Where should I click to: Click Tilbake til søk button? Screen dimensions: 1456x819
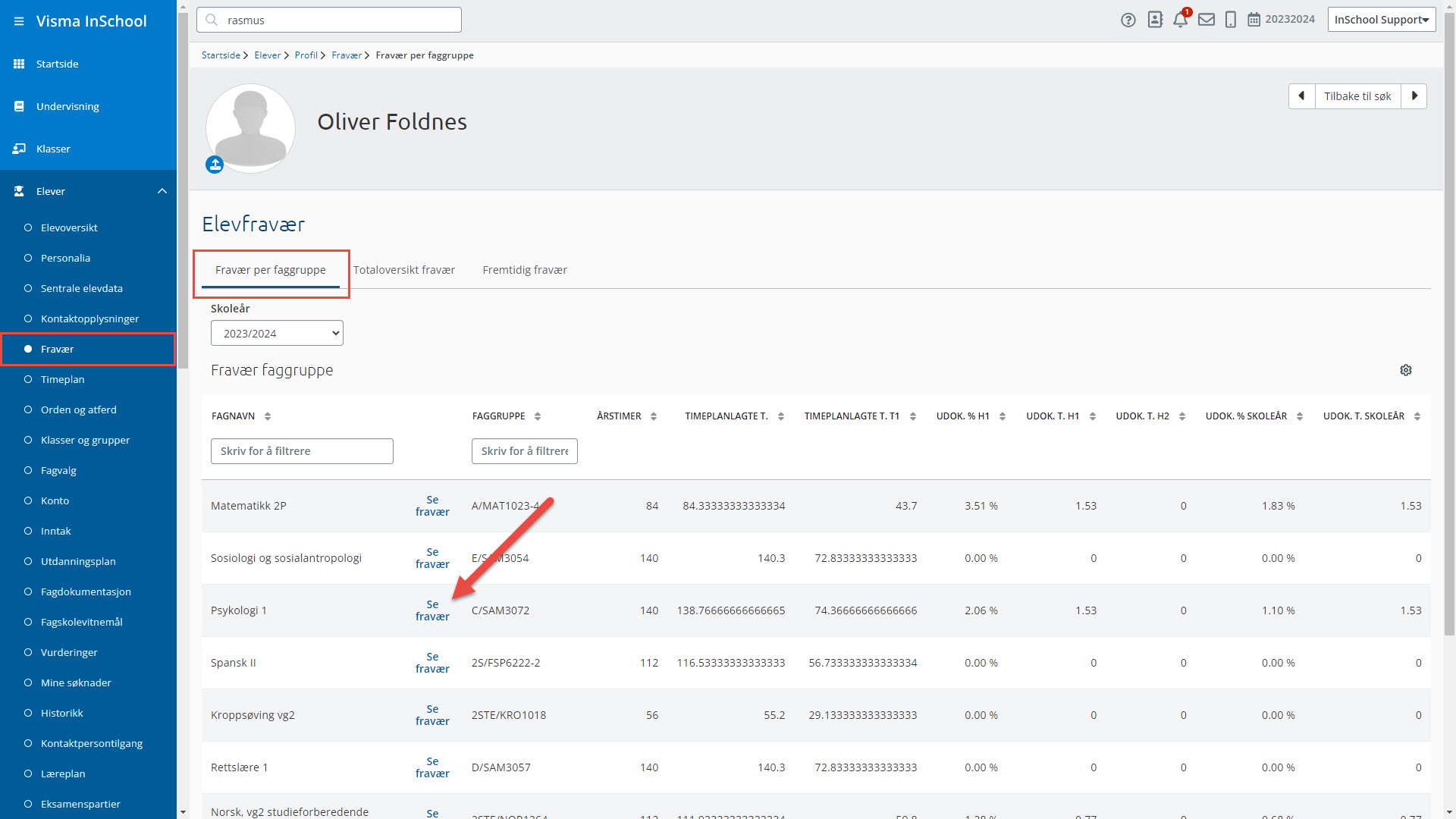click(1357, 96)
